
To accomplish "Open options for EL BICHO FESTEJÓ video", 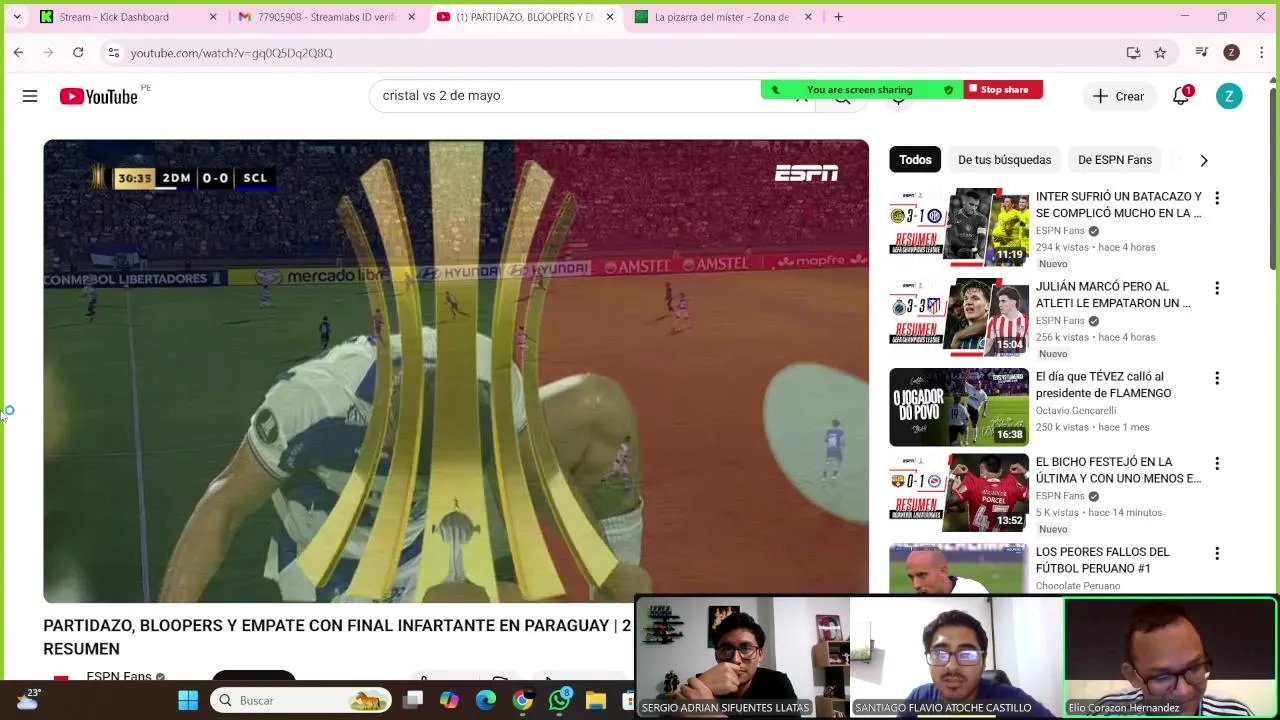I will 1217,463.
